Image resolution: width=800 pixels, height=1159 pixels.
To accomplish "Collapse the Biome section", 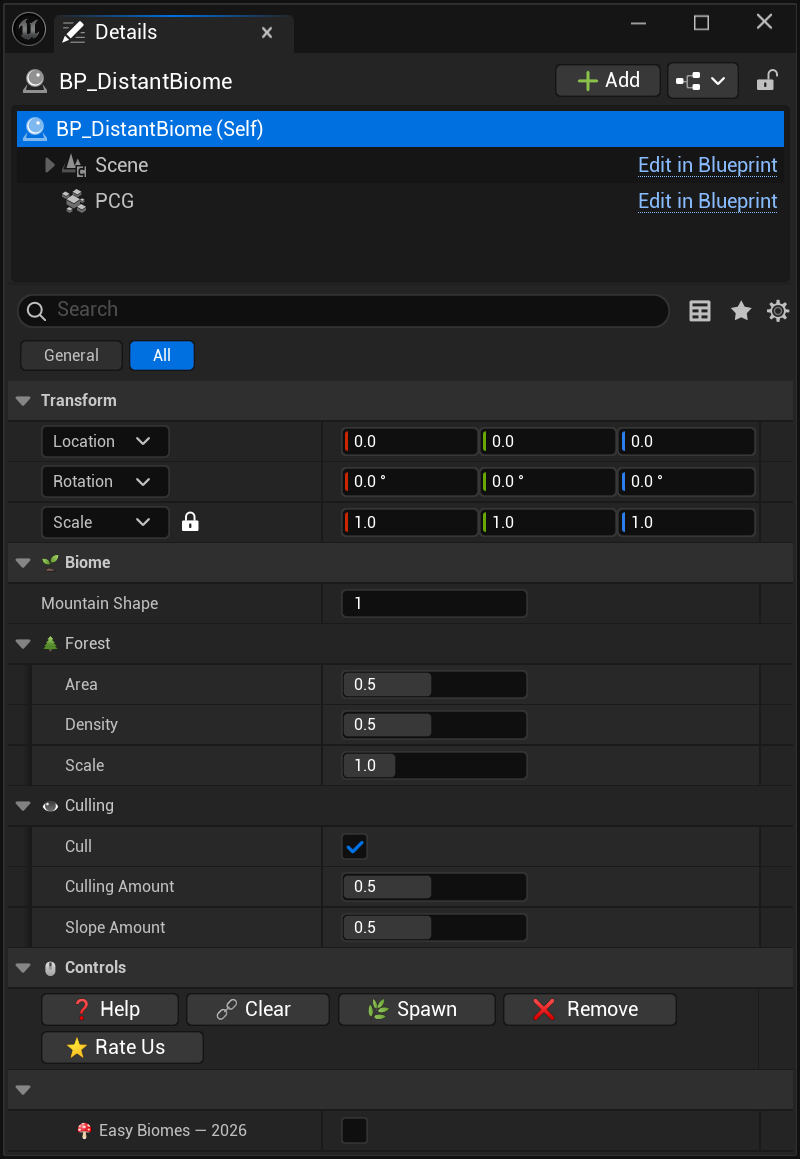I will click(x=23, y=562).
